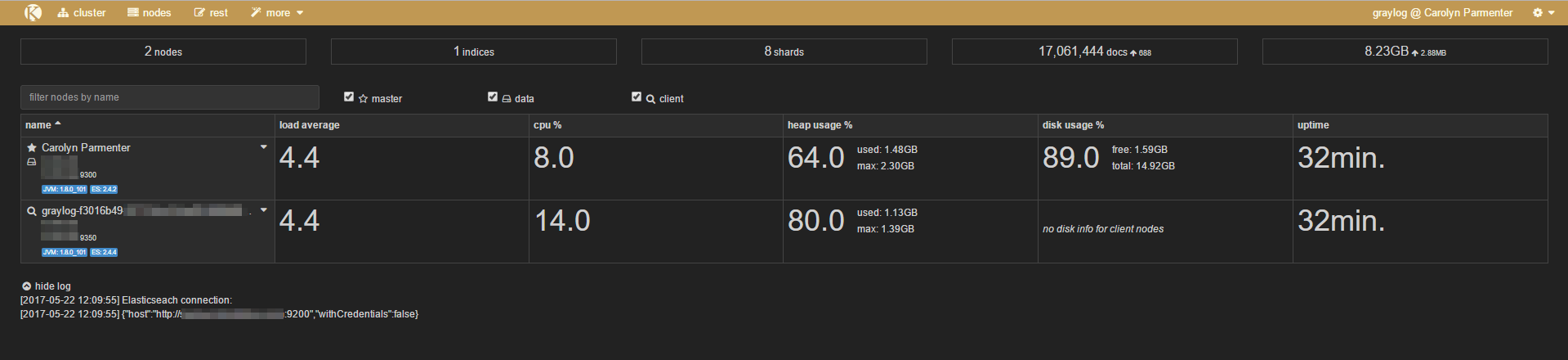Click JVM badge on Carolyn Parmenter node

[x=65, y=189]
